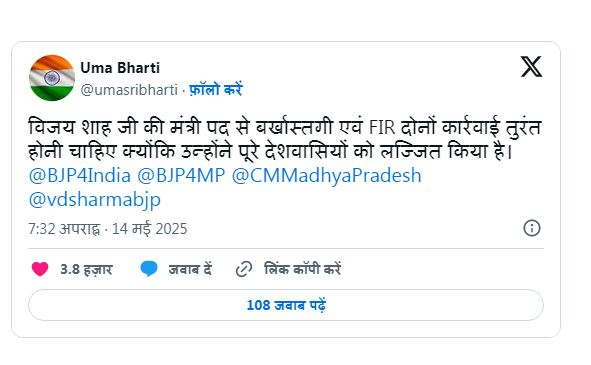Click the chain link copy icon

244,269
